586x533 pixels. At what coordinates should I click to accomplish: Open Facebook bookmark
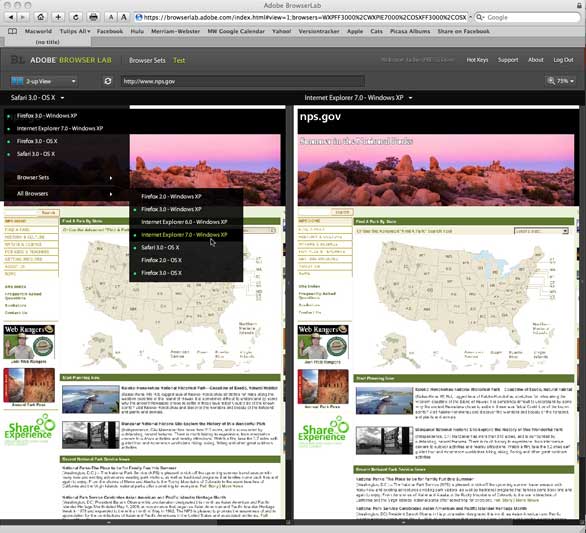coord(110,31)
